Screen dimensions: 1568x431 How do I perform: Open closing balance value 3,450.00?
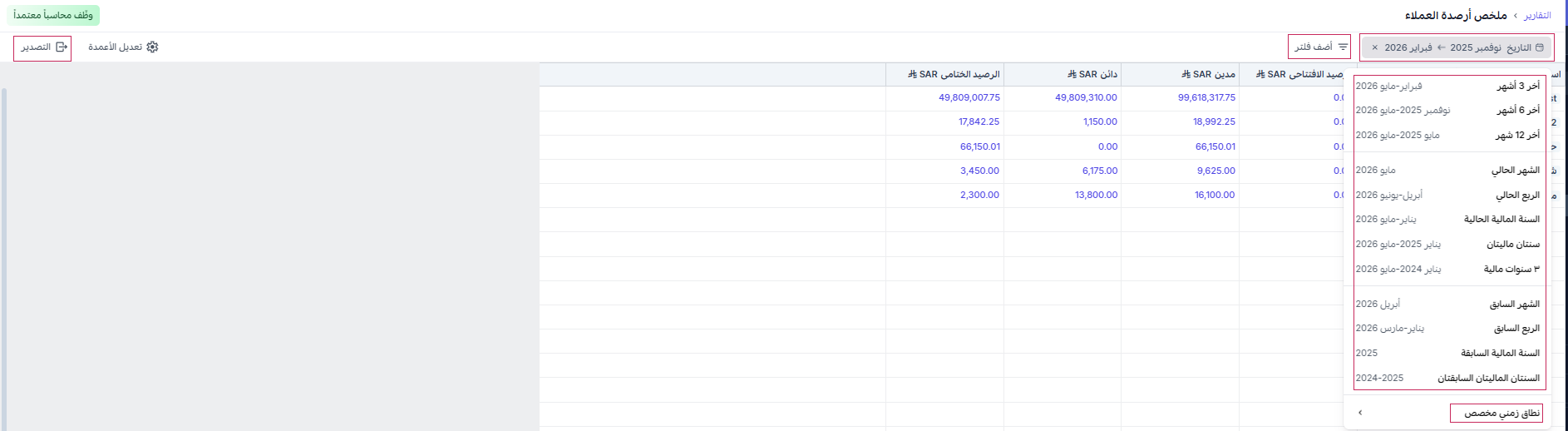pyautogui.click(x=979, y=171)
